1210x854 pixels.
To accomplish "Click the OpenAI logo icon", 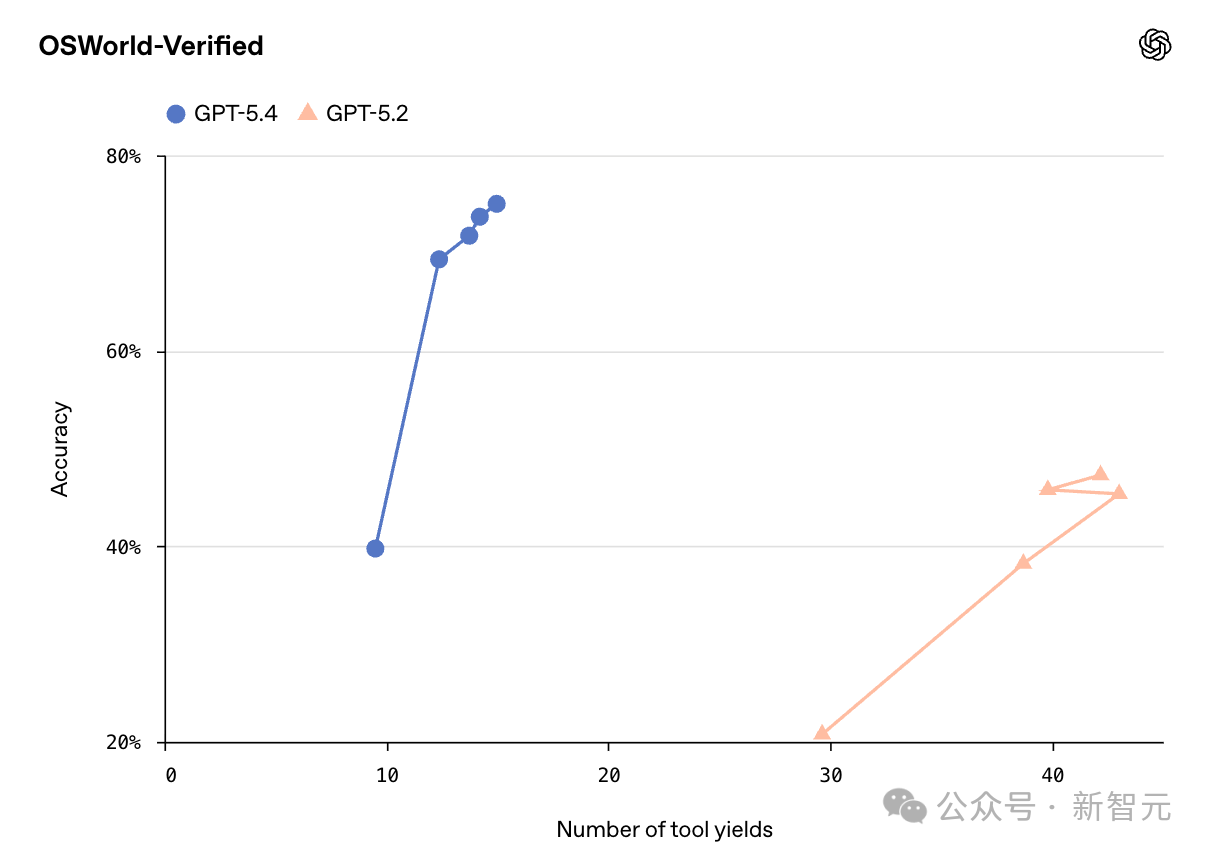I will (1154, 45).
